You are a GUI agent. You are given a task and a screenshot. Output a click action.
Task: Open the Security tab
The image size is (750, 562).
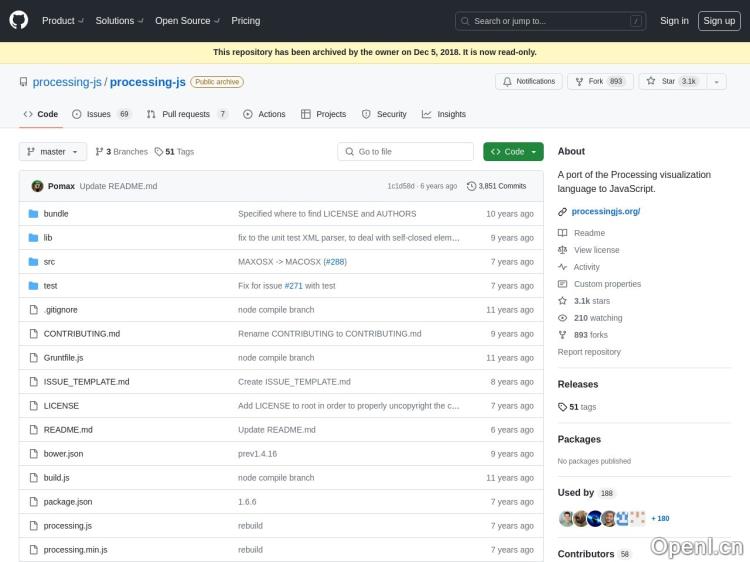click(x=384, y=114)
